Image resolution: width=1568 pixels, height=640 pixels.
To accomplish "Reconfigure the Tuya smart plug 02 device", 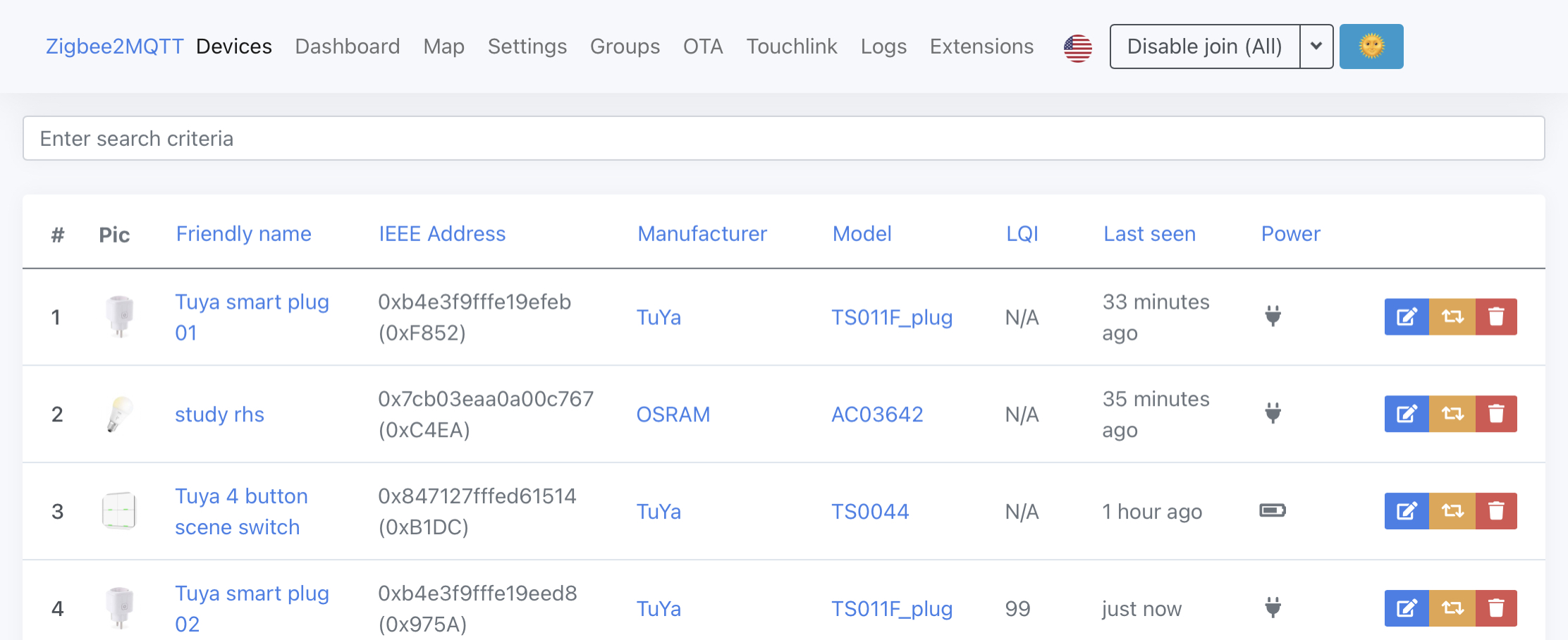I will (1452, 608).
